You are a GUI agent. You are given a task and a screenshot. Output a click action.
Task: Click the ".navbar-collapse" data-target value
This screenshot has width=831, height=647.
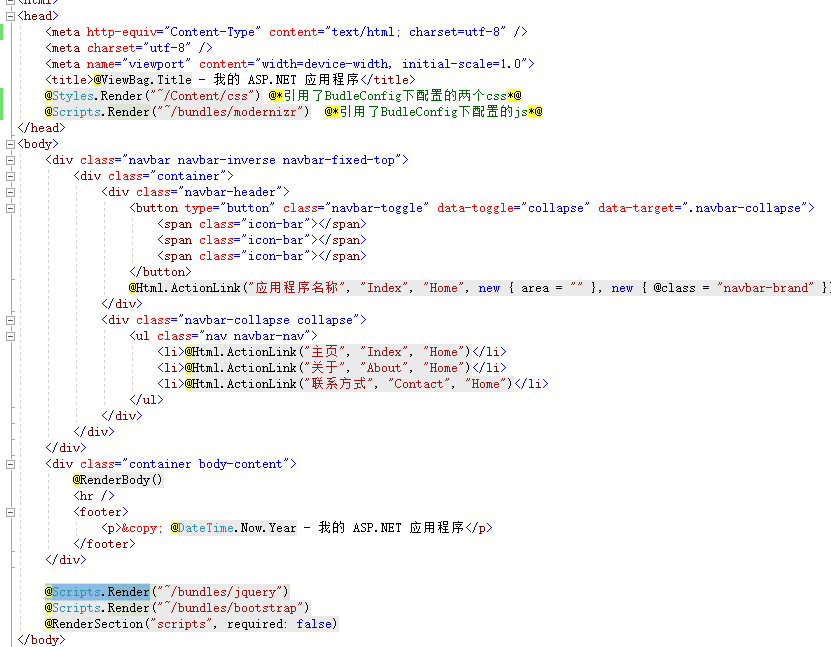(x=747, y=208)
